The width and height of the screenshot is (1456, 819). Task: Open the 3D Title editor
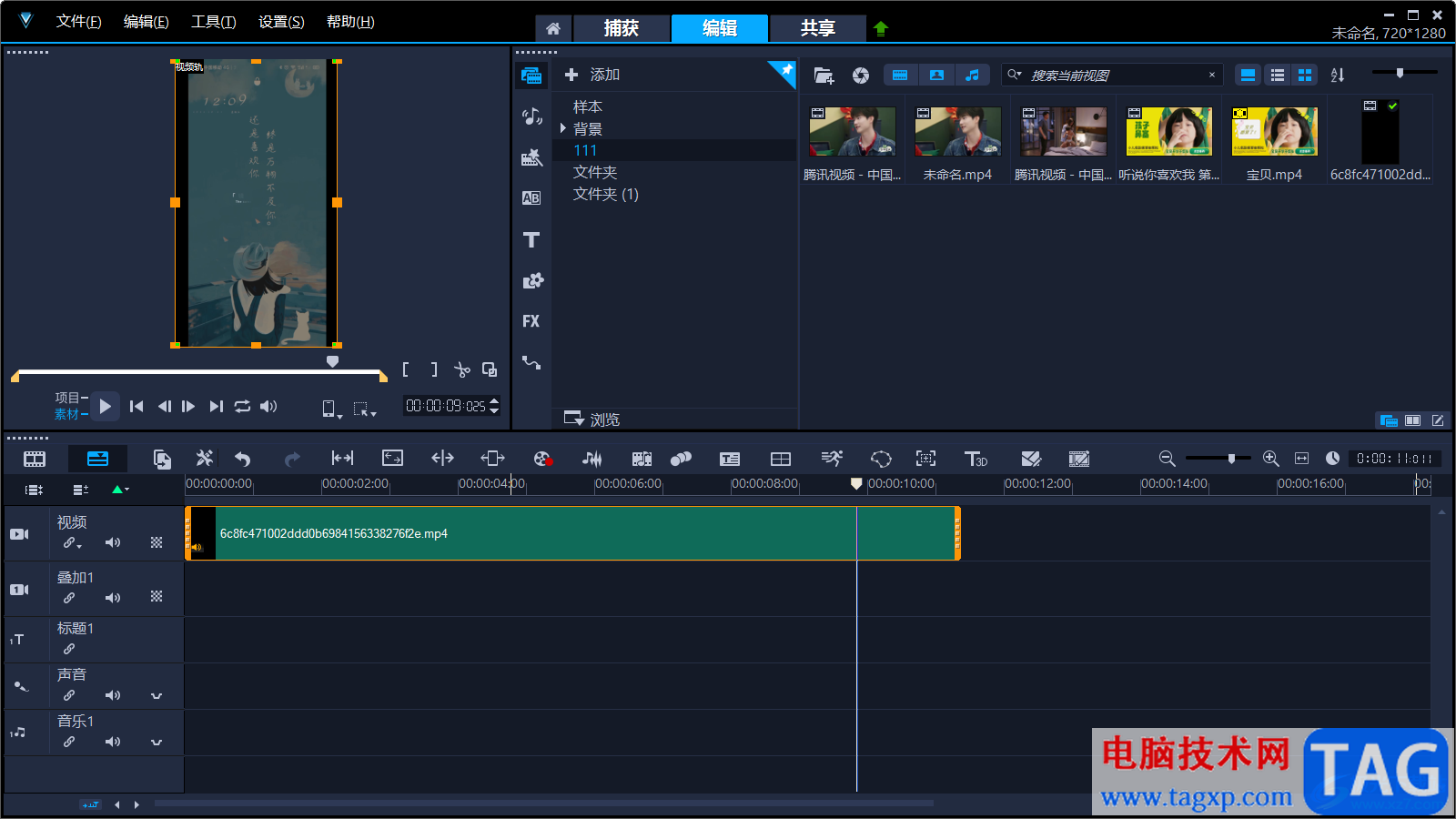coord(976,459)
